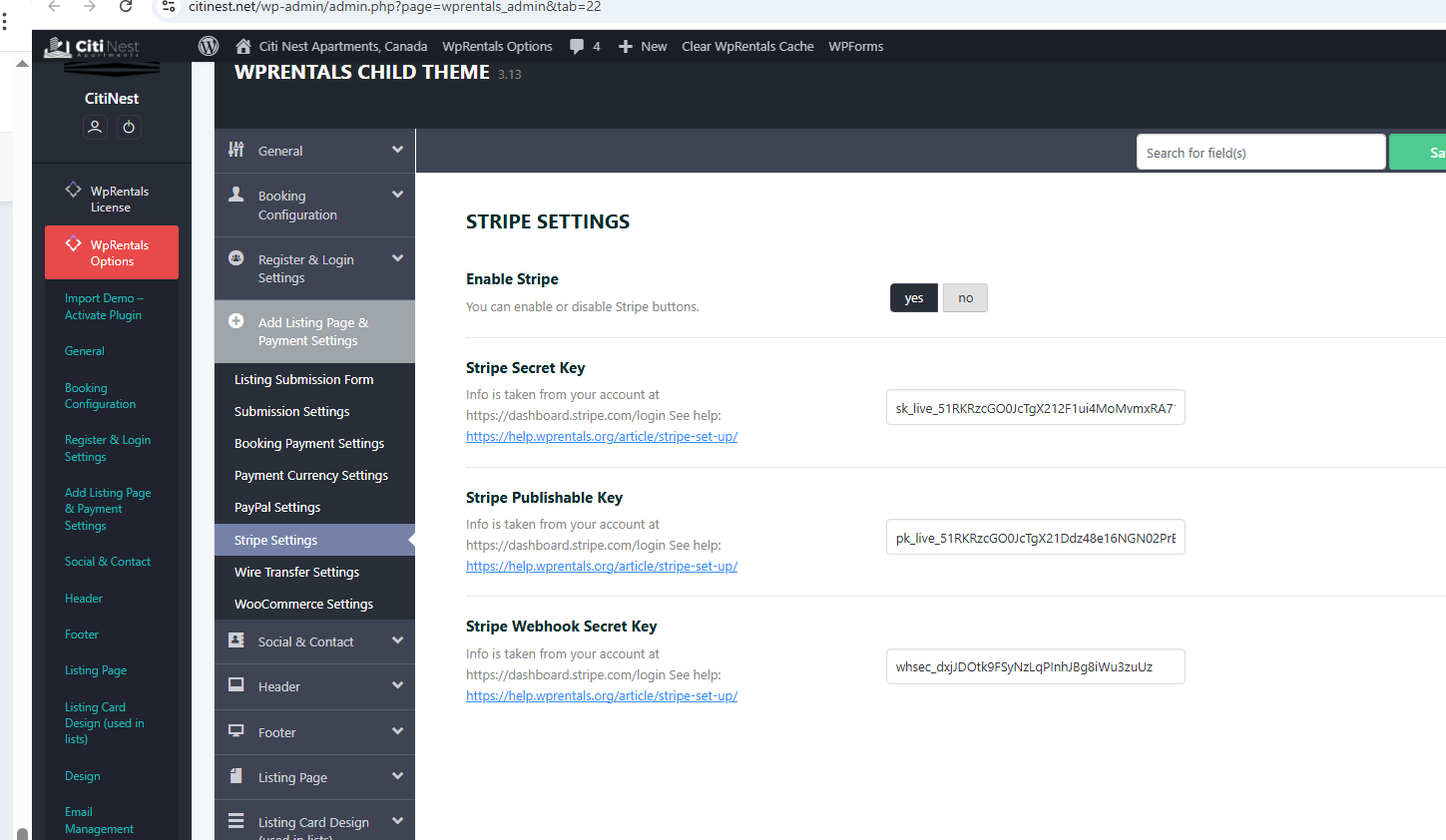Expand the Listing Page chevron

pos(397,776)
